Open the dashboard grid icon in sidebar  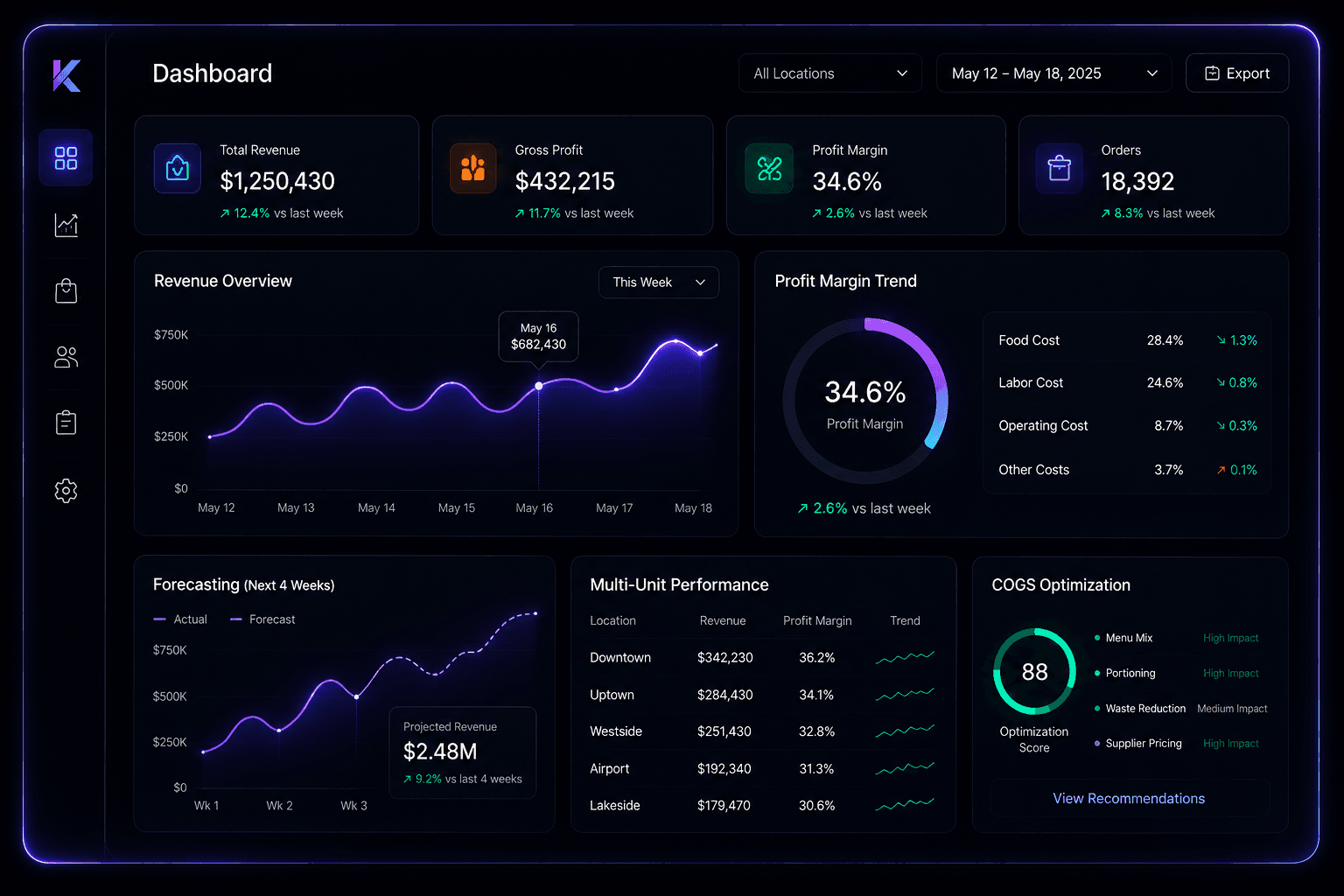66,157
